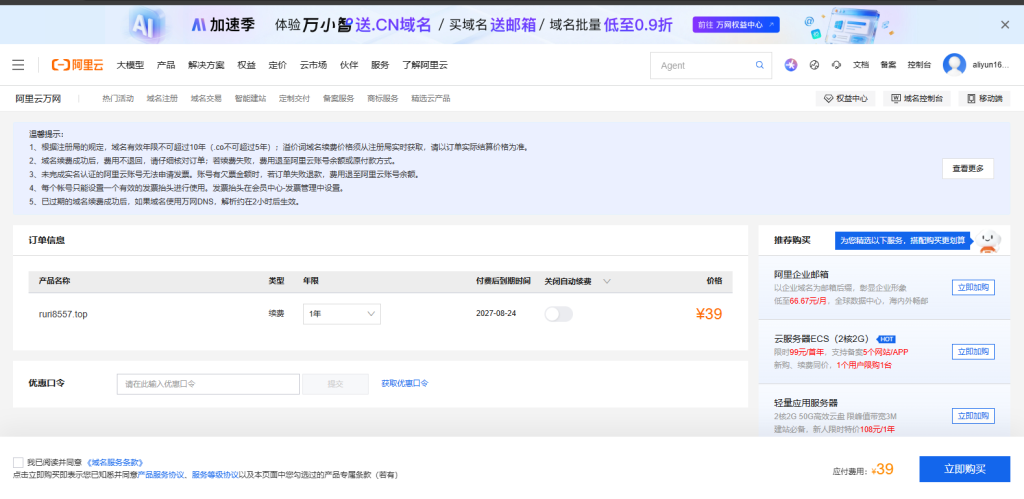This screenshot has height=499, width=1024.
Task: Add 轻量应用服务器 via 立即加购
Action: 973,416
